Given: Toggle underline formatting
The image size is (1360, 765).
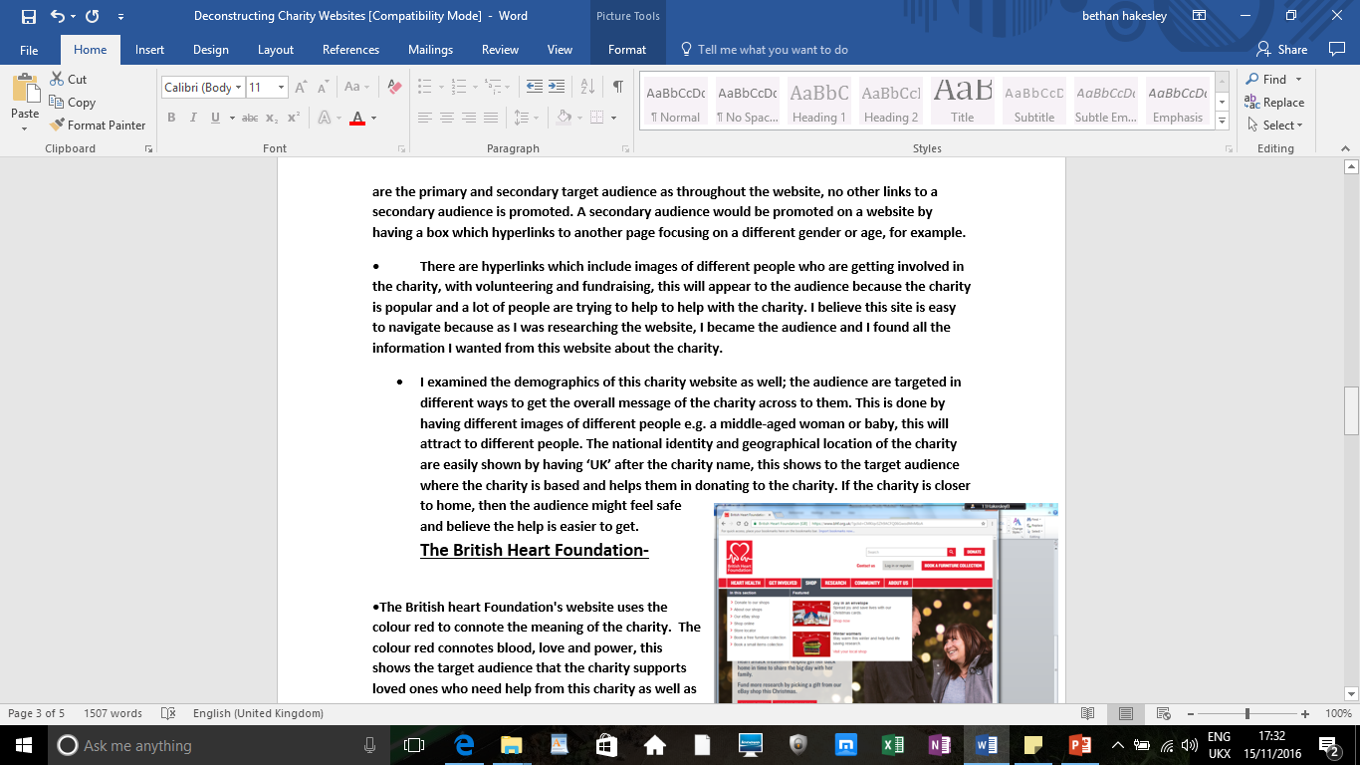Looking at the screenshot, I should [x=215, y=118].
